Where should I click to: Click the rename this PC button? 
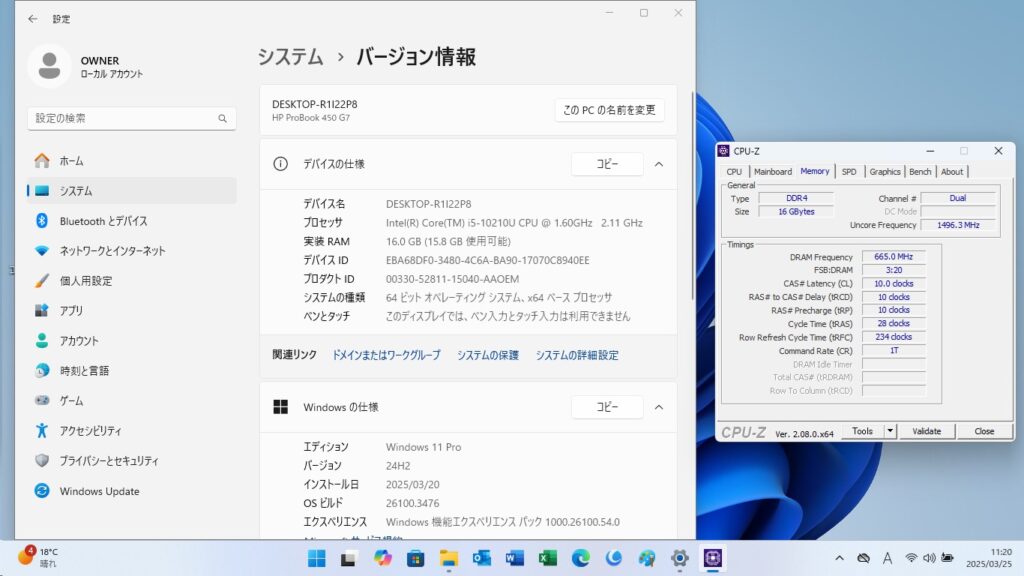coord(609,110)
